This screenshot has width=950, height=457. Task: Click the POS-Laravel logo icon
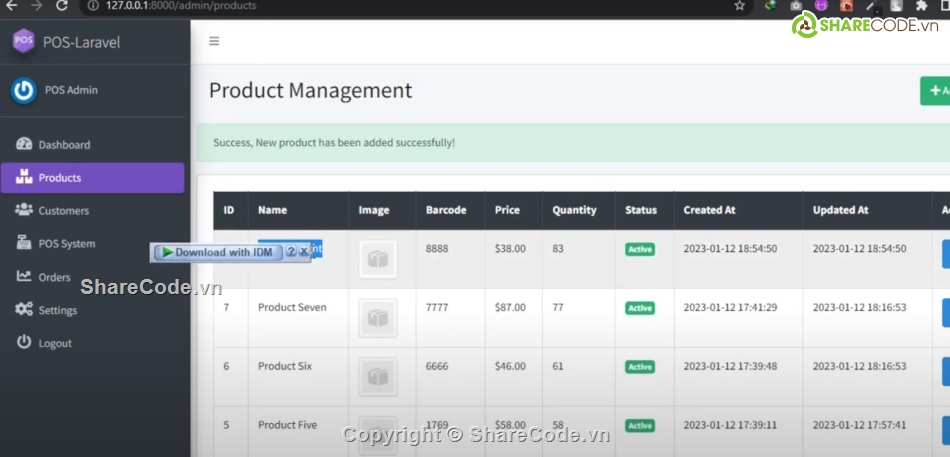point(23,42)
